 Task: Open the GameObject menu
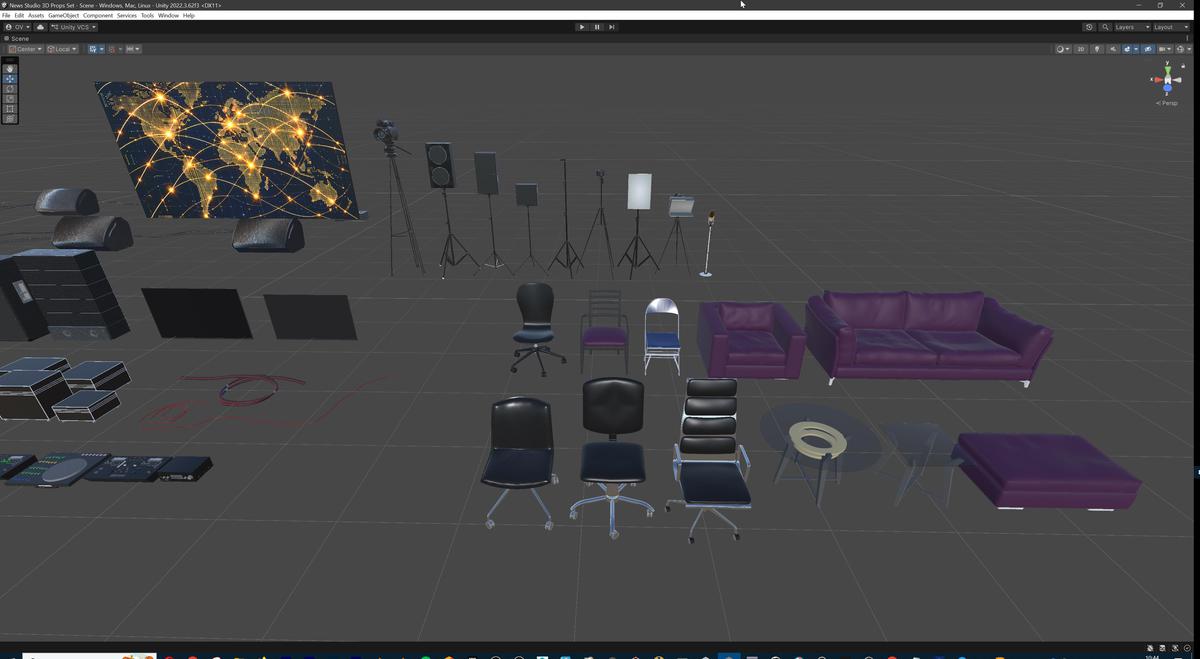(63, 15)
